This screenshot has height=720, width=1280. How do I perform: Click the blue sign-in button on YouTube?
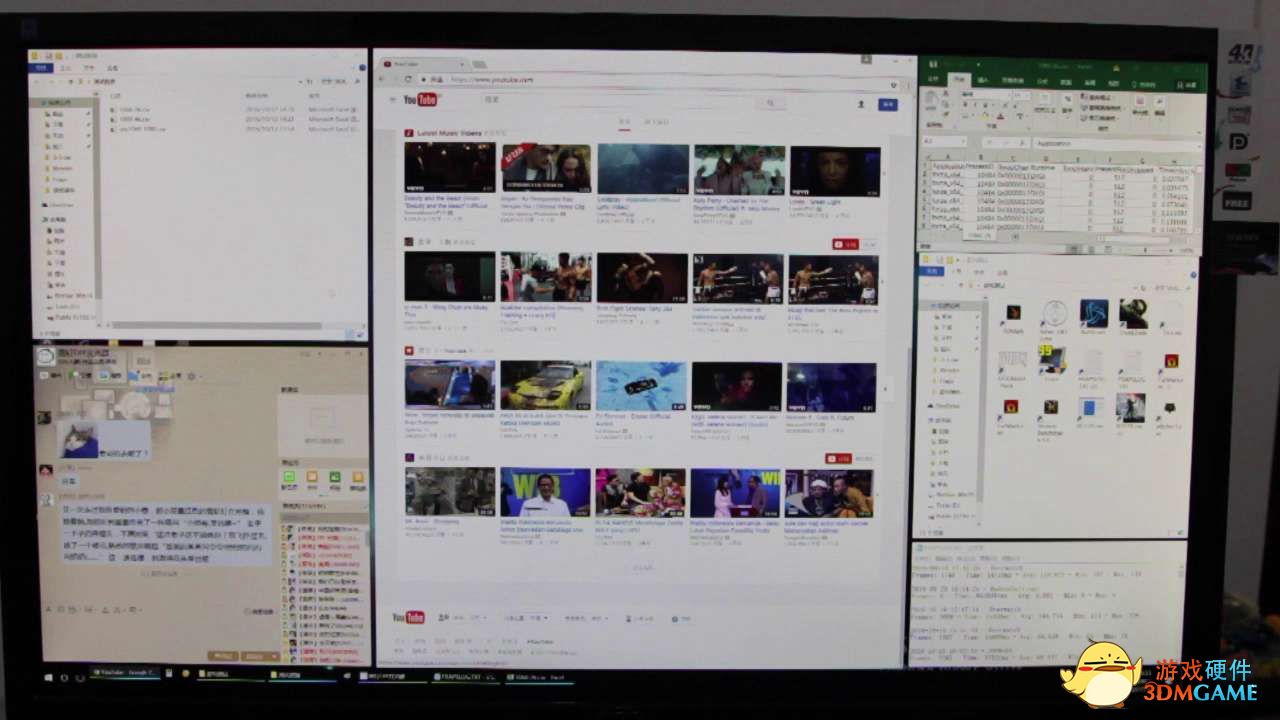[x=887, y=104]
